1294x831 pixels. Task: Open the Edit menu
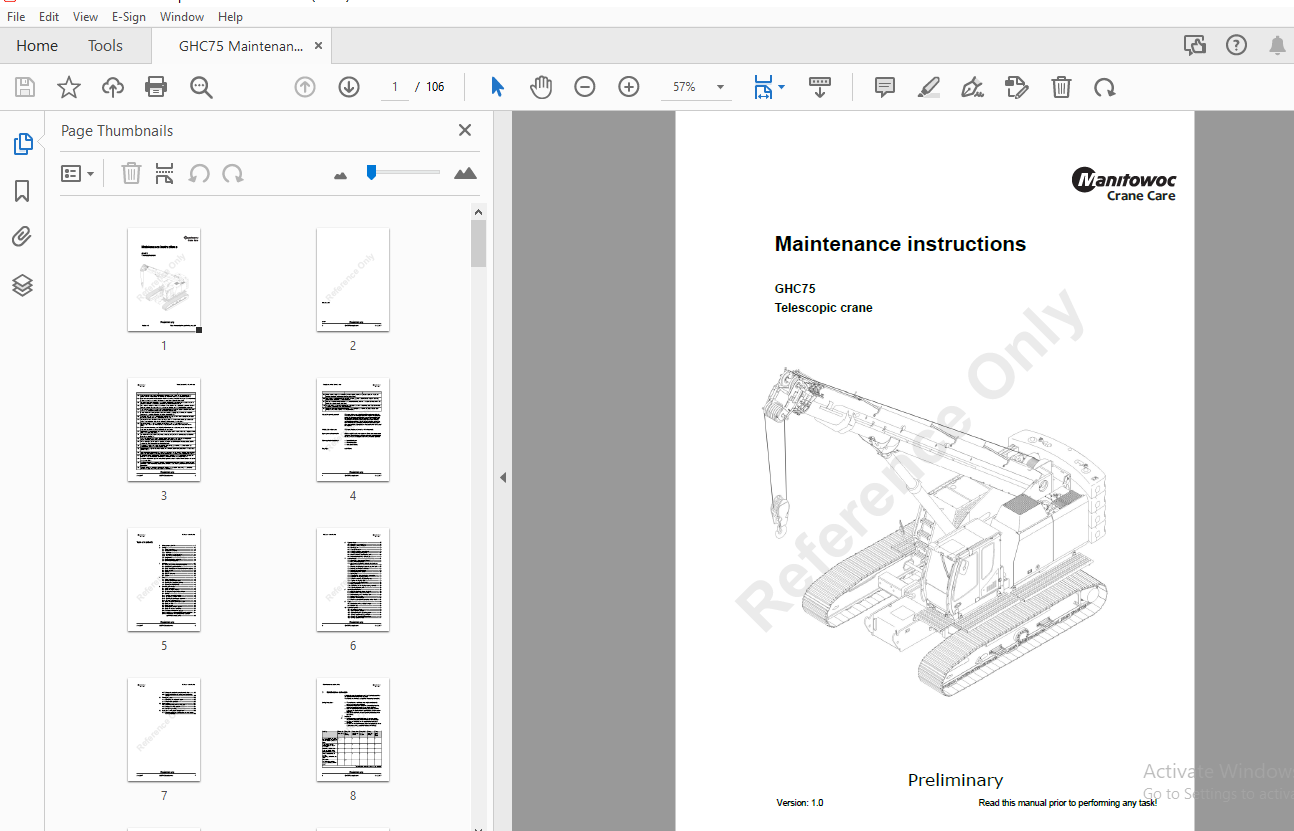(49, 17)
